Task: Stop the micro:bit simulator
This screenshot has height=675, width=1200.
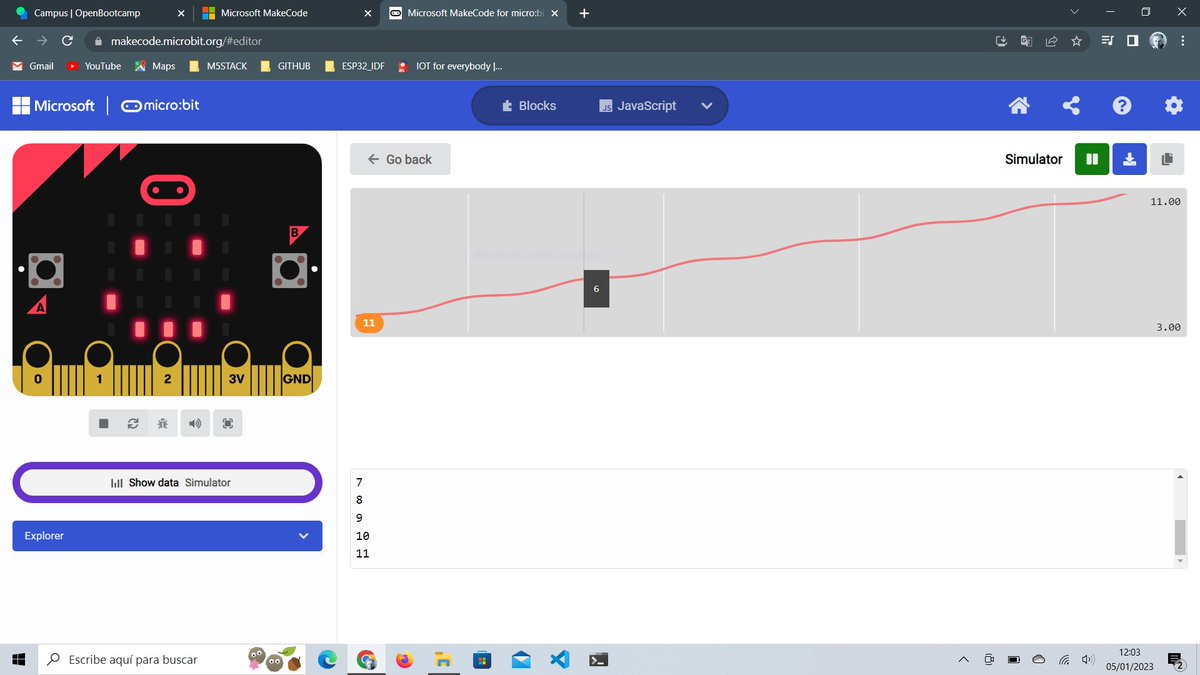Action: (x=103, y=422)
